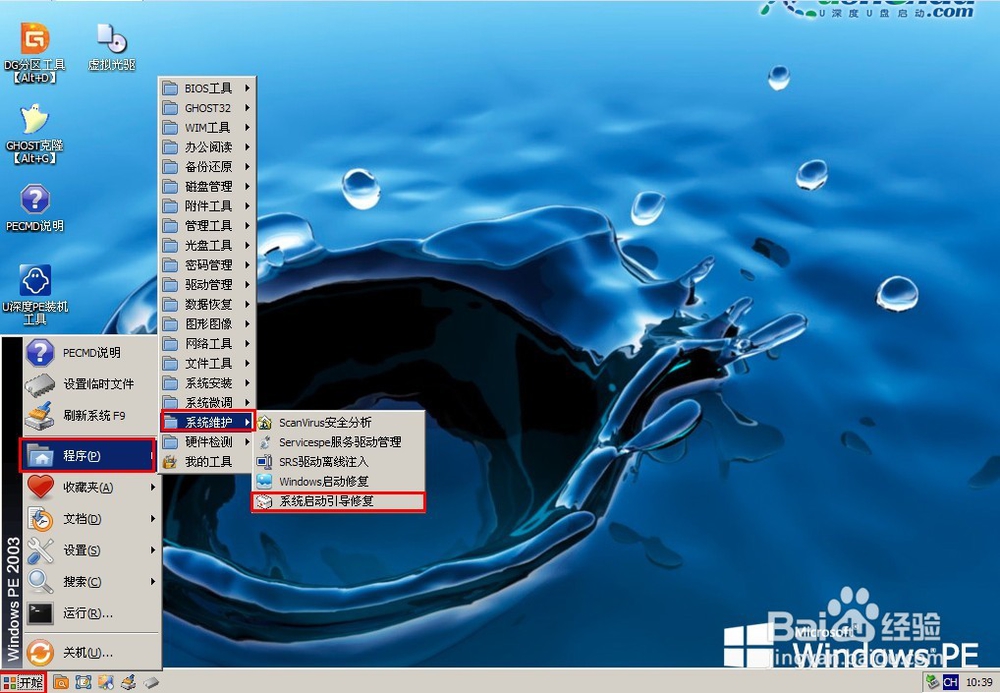Open the 我的工具 folder
1000x693 pixels.
pos(207,462)
